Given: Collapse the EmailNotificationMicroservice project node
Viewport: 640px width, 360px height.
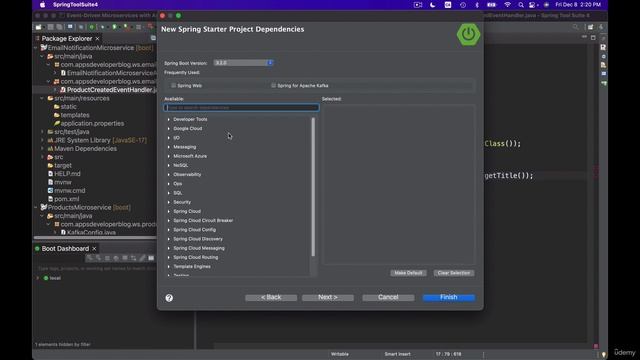Looking at the screenshot, I should pos(36,48).
